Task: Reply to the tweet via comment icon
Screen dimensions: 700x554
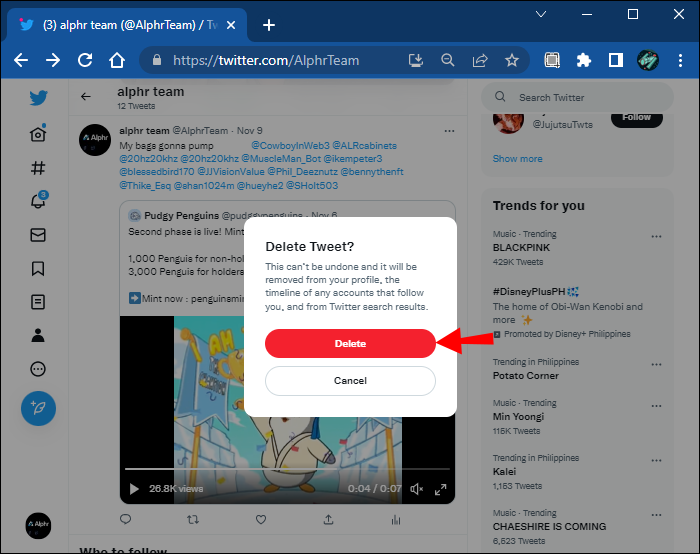Action: pyautogui.click(x=125, y=519)
